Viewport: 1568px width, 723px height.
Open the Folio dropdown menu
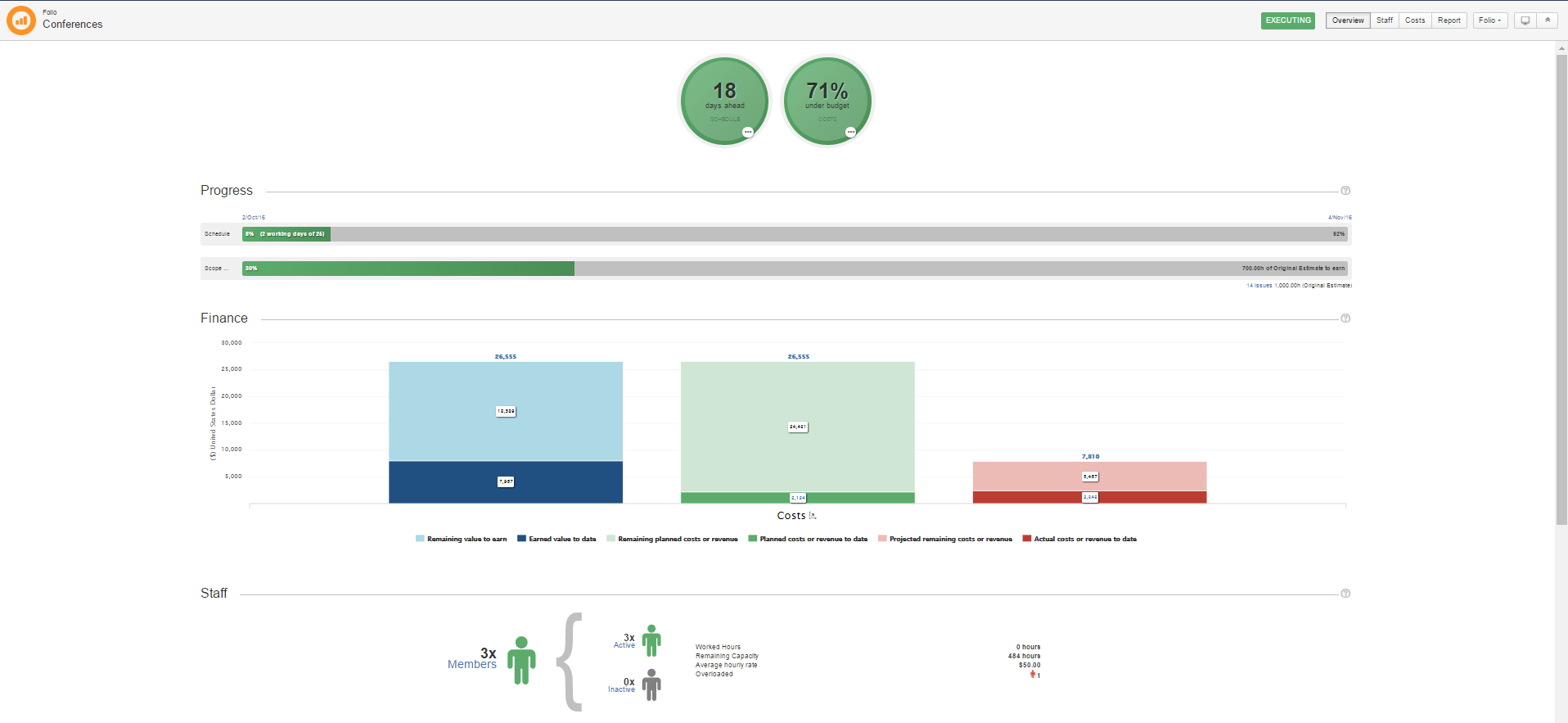coord(1490,20)
